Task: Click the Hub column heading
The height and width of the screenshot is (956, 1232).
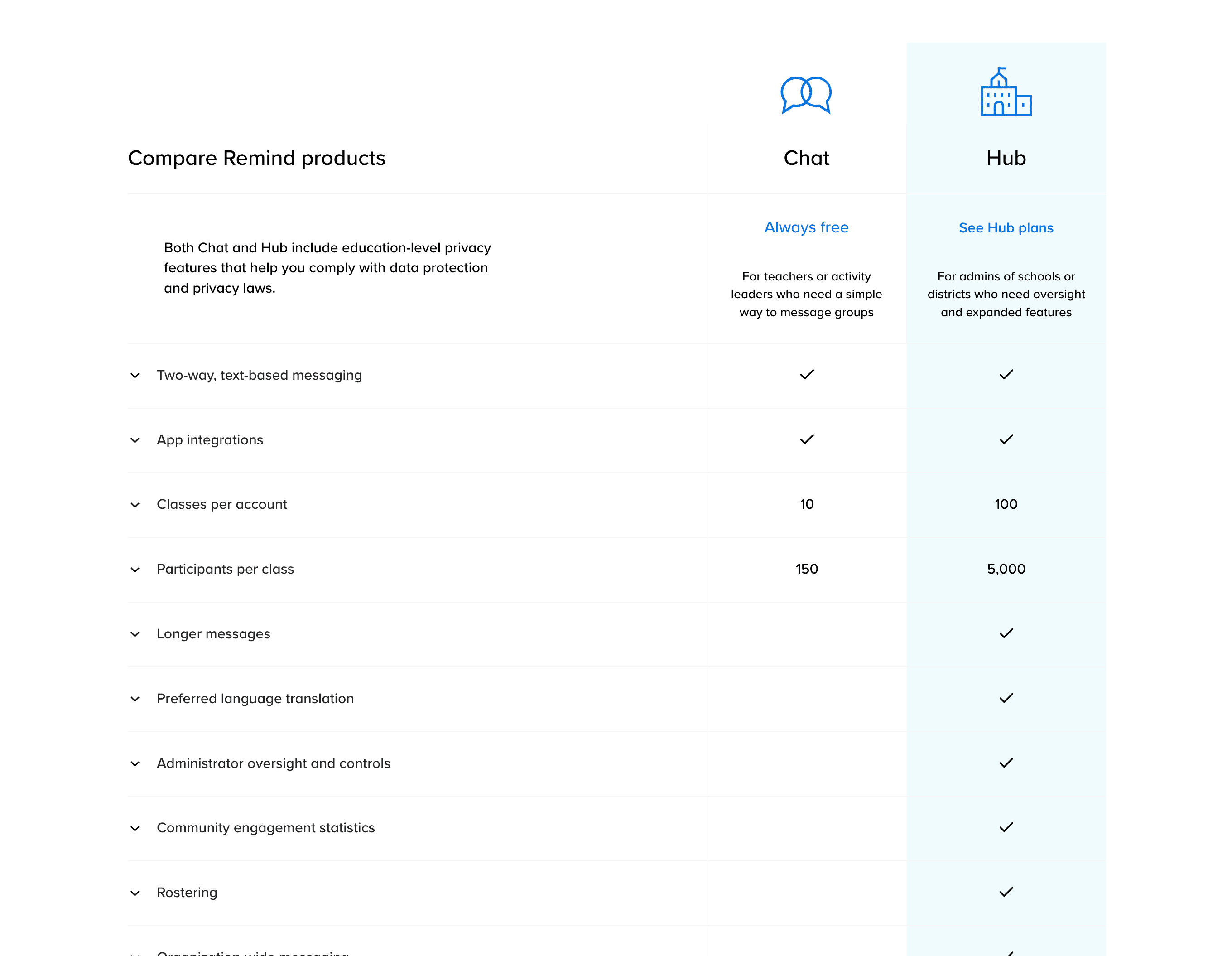Action: tap(1006, 158)
